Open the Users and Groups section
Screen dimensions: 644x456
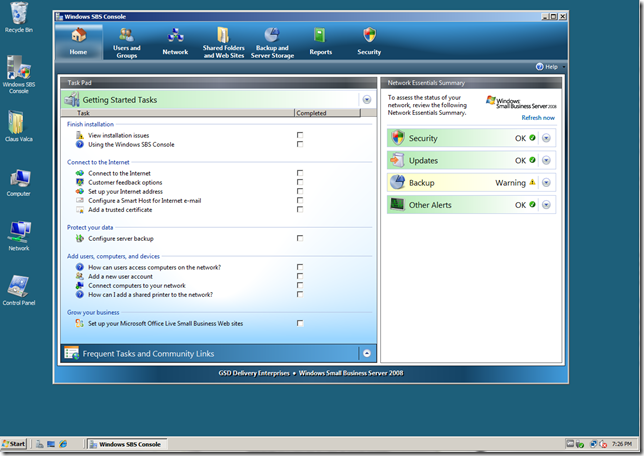(x=127, y=41)
